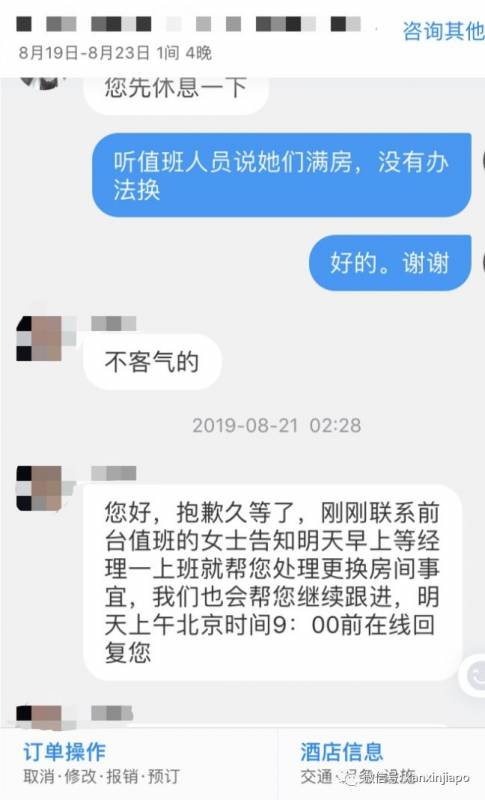Tap the blurred hotel name in header
The height and width of the screenshot is (800, 485).
coord(189,24)
